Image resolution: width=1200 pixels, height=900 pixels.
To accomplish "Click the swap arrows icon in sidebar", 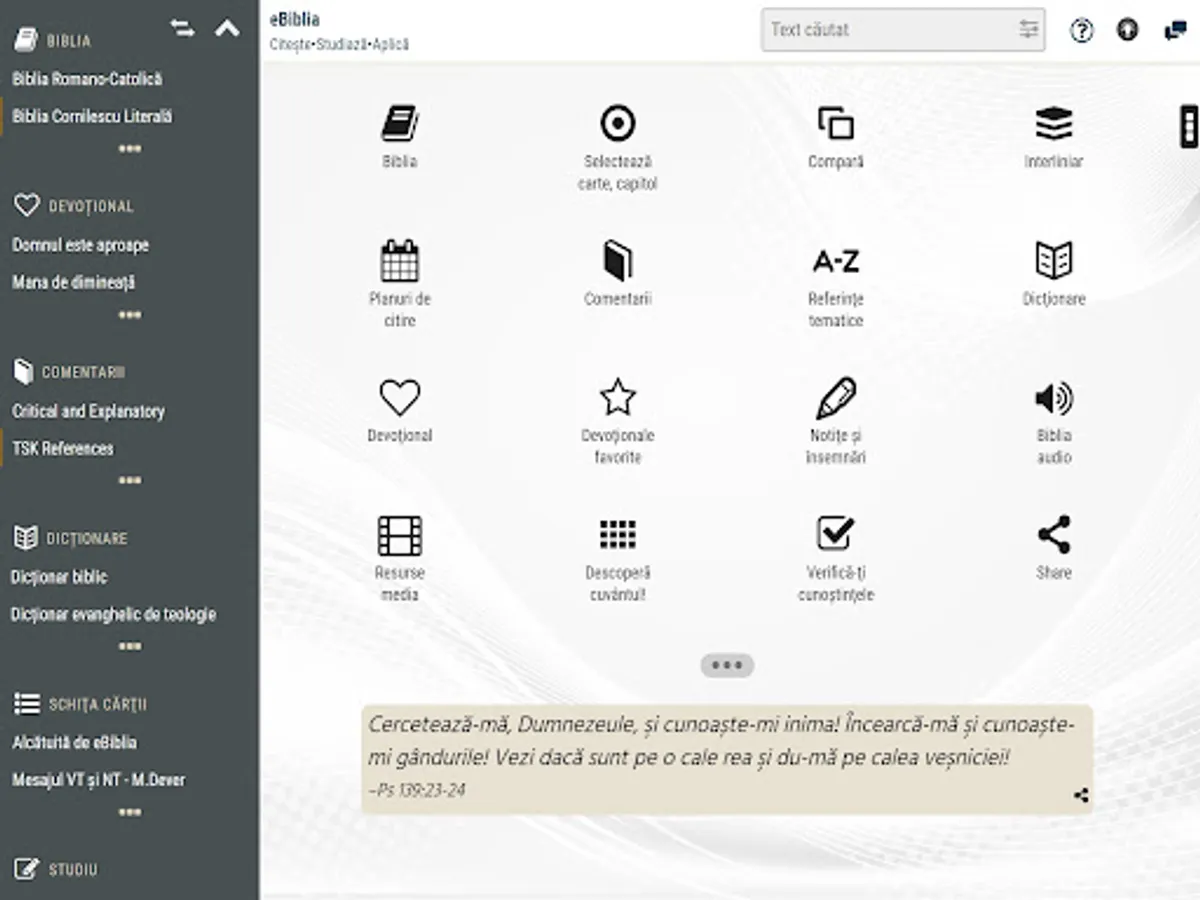I will (182, 28).
